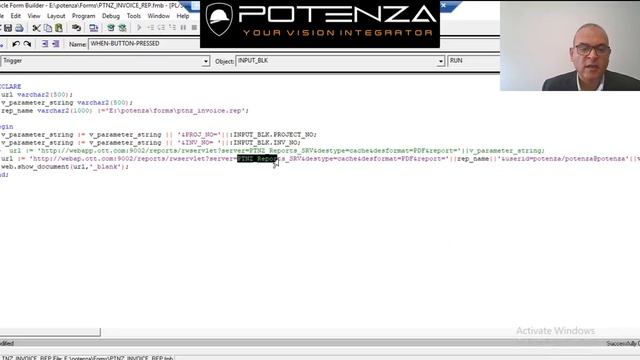
Task: Click the url varchar2(500) declaration
Action: 36,95
